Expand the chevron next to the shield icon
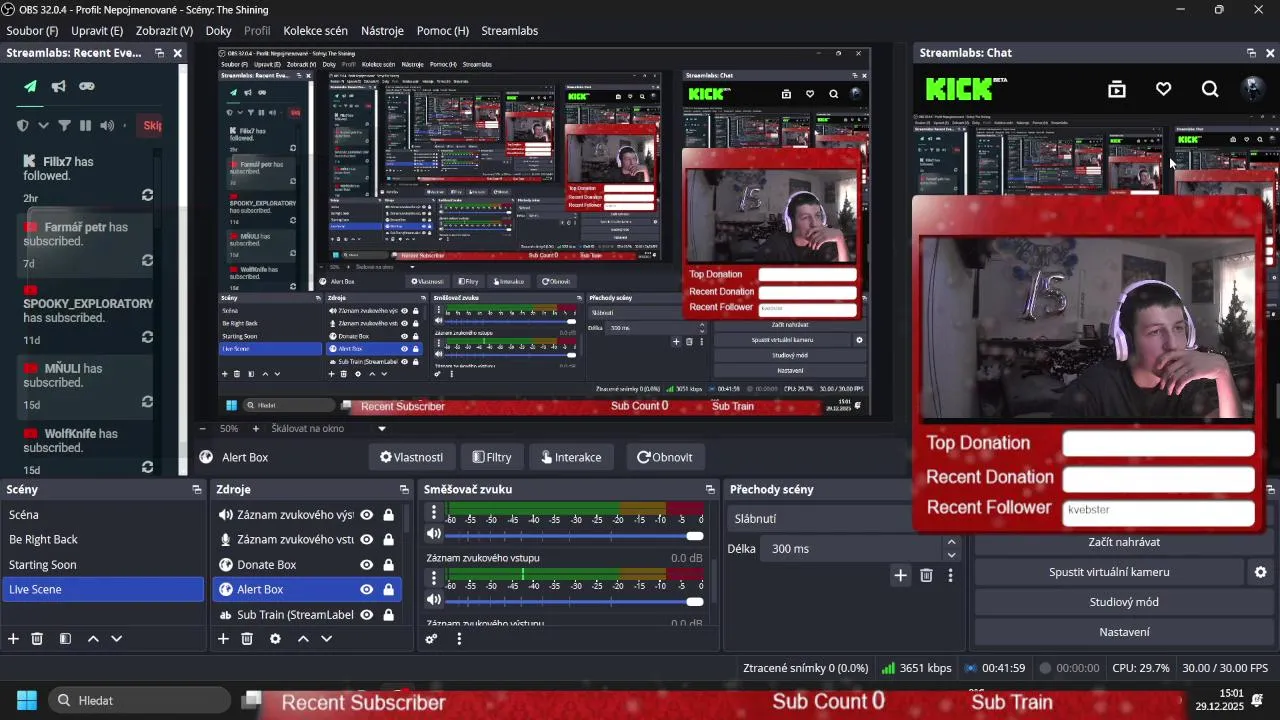This screenshot has height=720, width=1280. tap(43, 125)
